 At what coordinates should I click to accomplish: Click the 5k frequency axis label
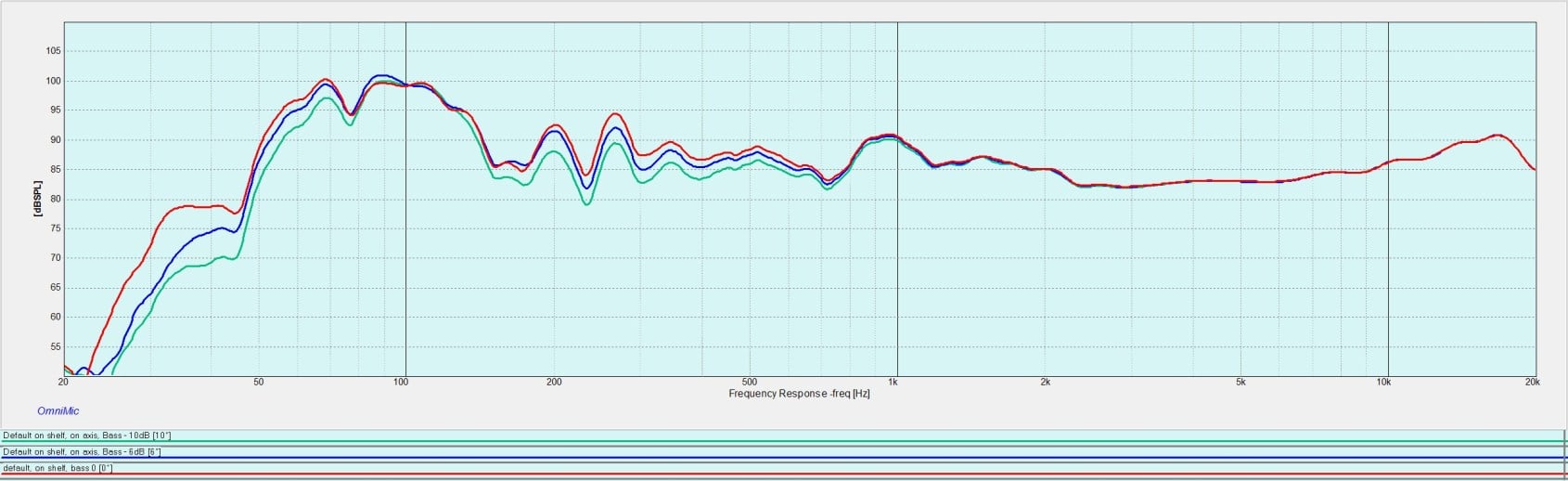coord(1240,382)
